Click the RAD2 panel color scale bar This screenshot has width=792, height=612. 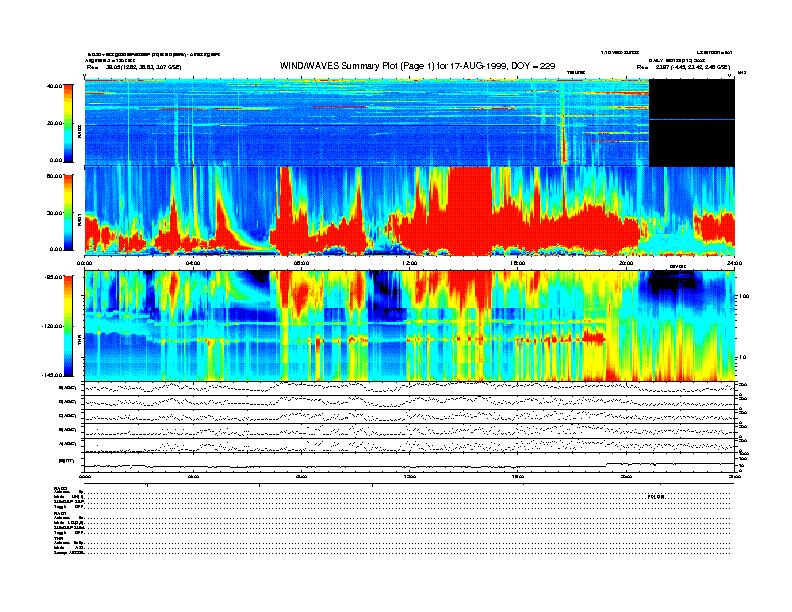(69, 123)
